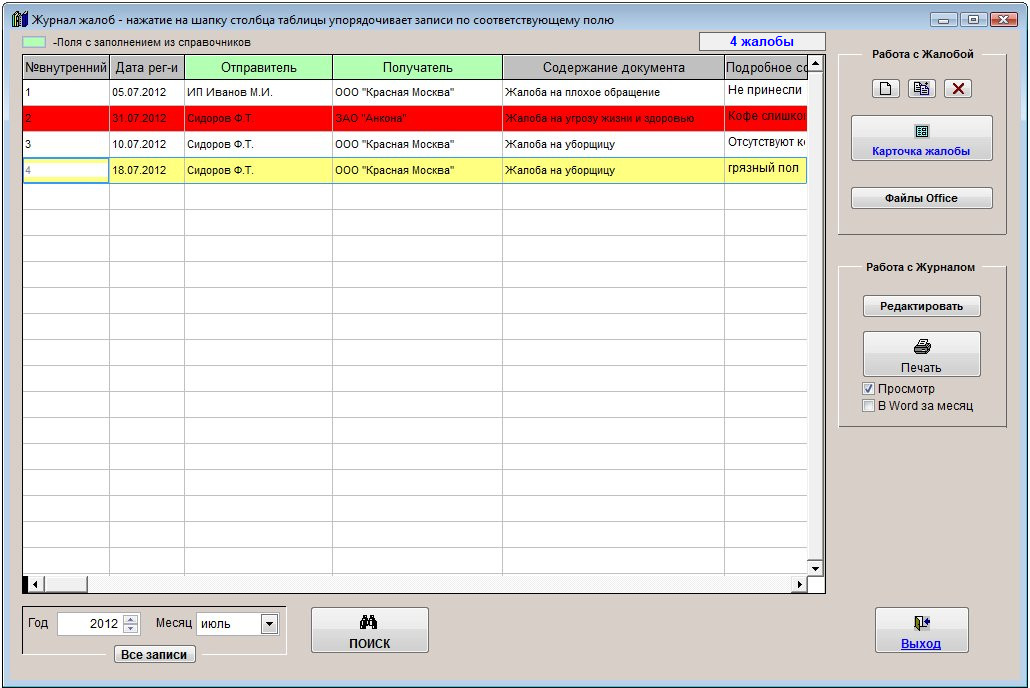Click horizontal scrollbar right arrow
This screenshot has height=688, width=1030.
point(799,584)
